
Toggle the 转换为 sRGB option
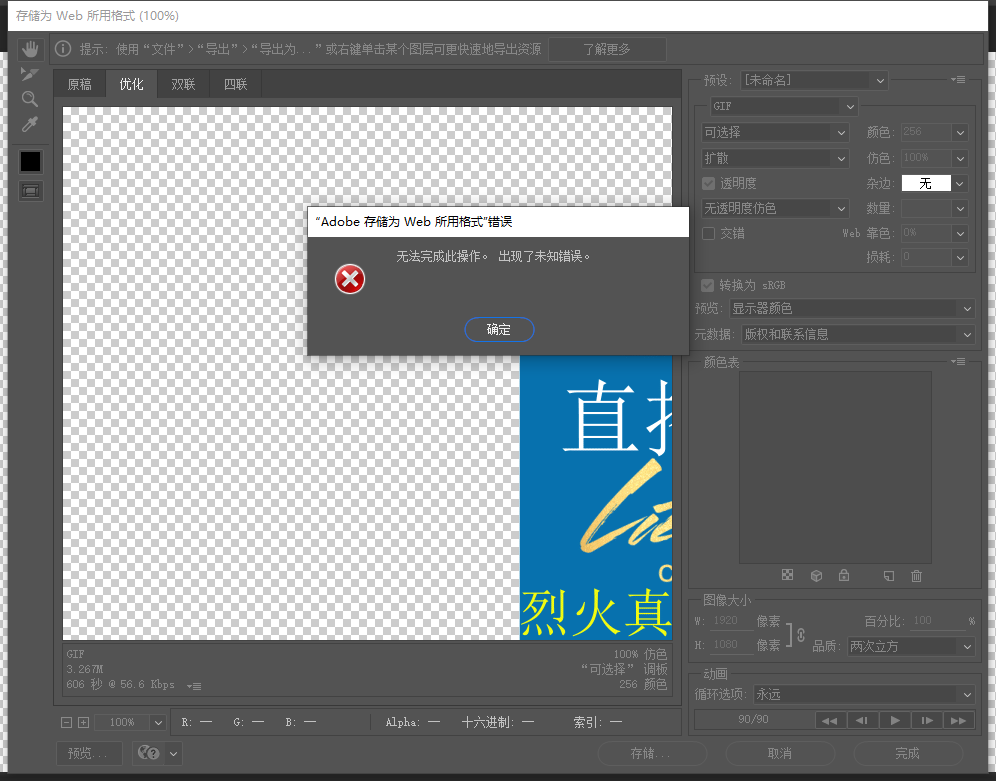(x=708, y=285)
